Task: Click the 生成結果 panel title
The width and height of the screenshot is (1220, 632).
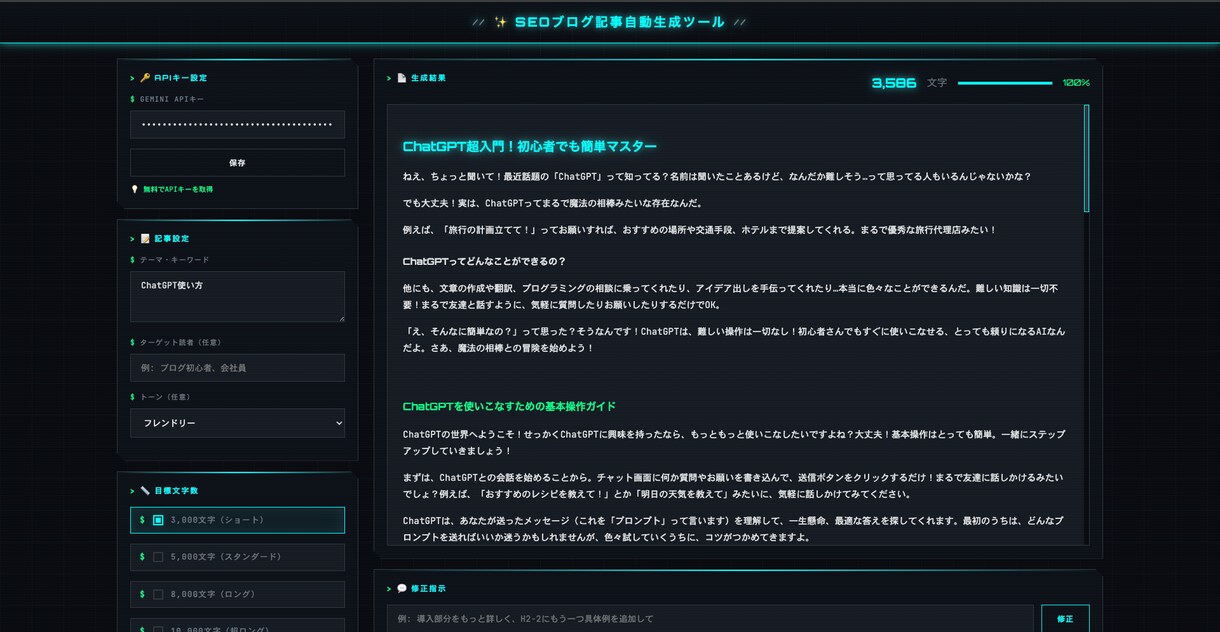Action: [x=428, y=78]
